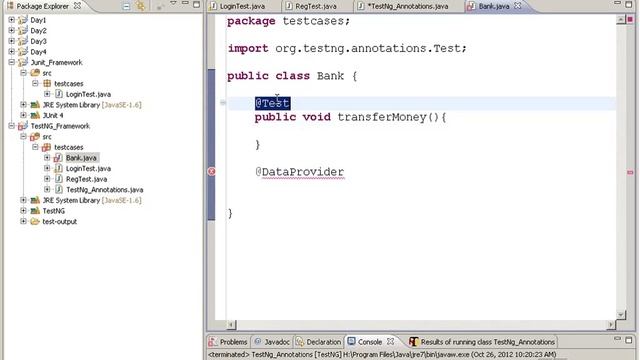Switch to TestNg_Annotations.java editor tab
This screenshot has height=360, width=640.
coord(407,6)
